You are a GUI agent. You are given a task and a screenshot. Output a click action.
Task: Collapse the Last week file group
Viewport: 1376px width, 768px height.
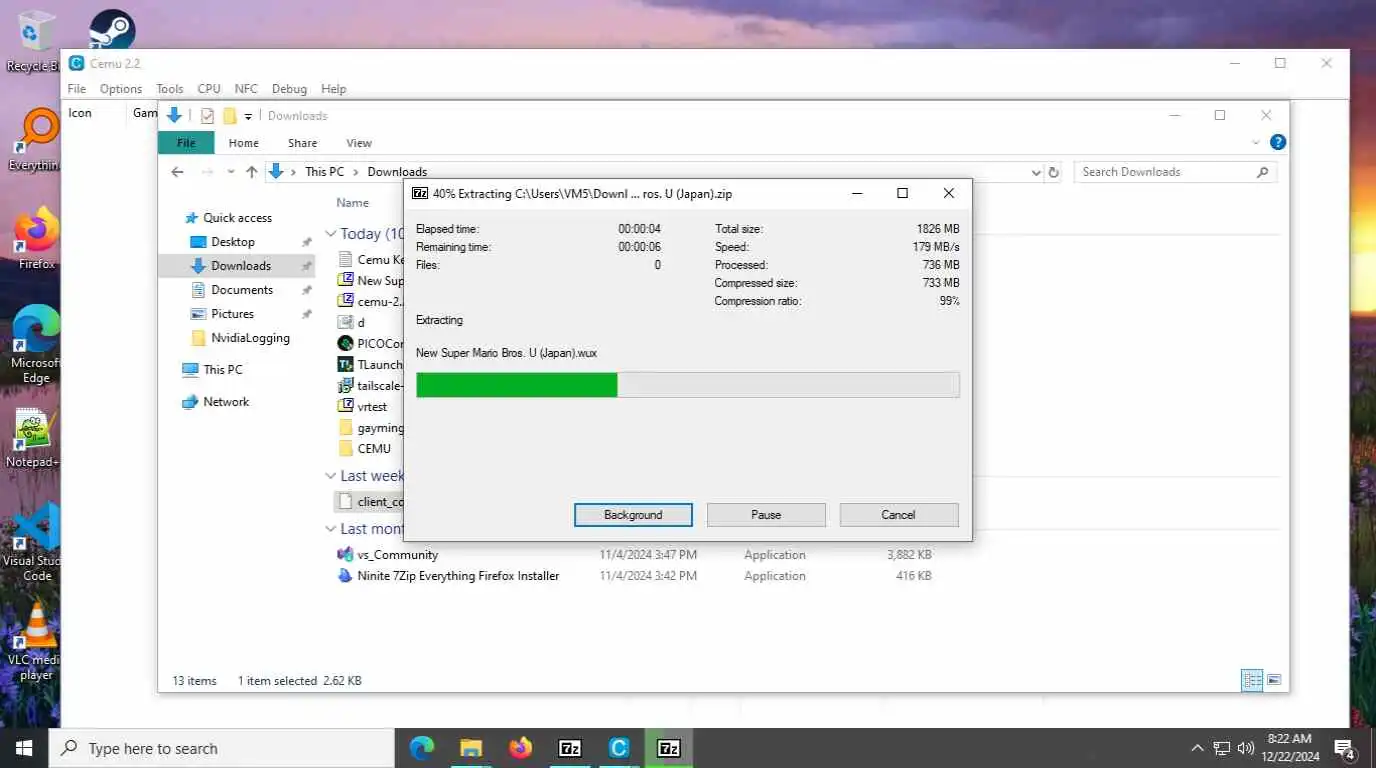[331, 477]
